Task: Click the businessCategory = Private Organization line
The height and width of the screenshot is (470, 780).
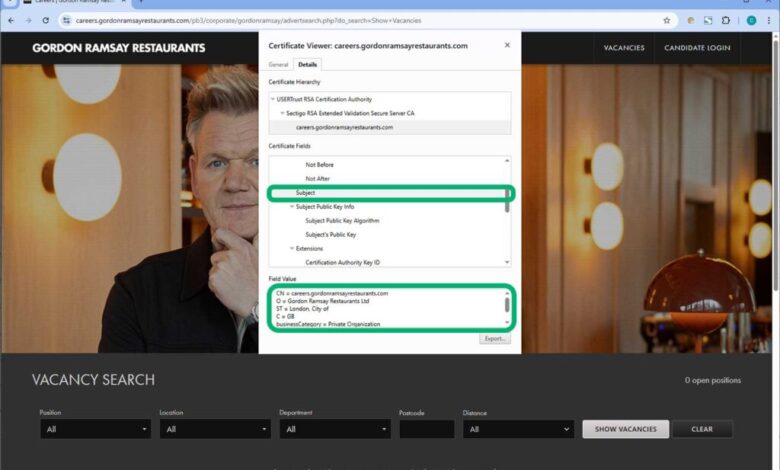Action: tap(328, 324)
